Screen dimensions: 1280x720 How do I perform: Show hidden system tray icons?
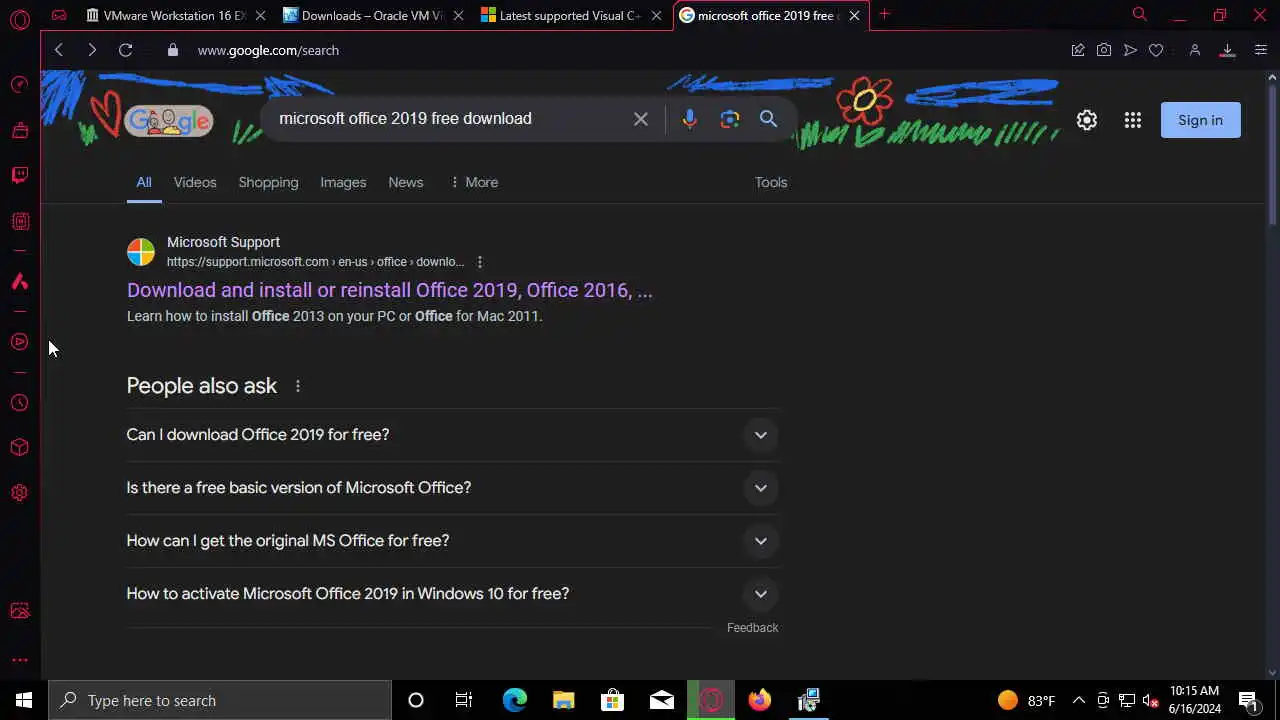point(1079,700)
